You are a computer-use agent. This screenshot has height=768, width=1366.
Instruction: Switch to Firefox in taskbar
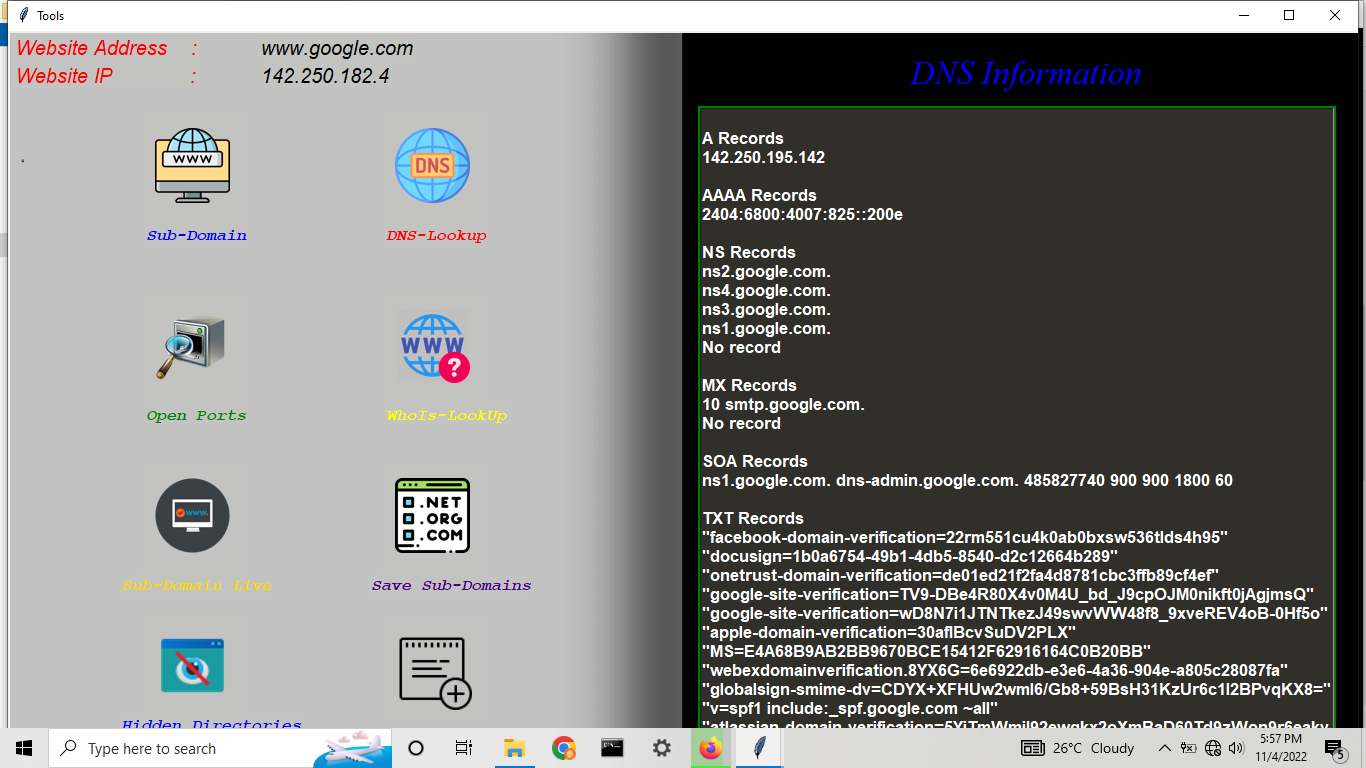pos(710,748)
